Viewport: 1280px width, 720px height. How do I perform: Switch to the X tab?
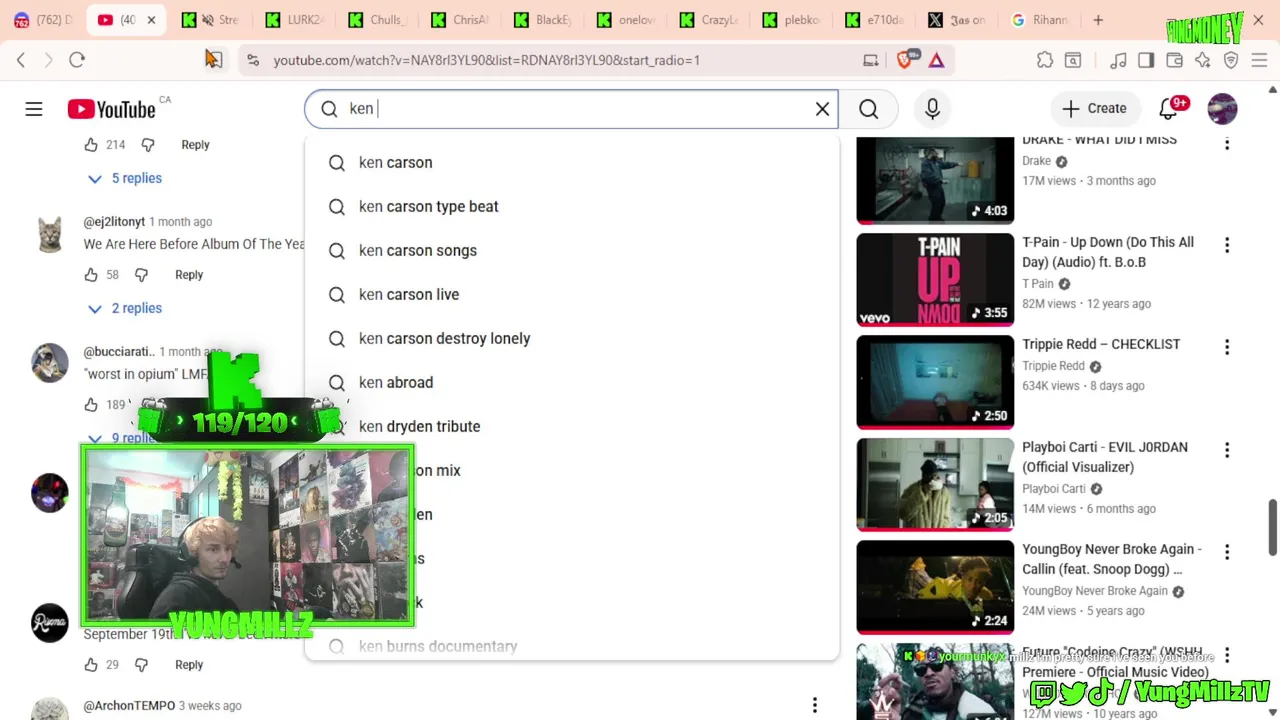click(x=956, y=20)
